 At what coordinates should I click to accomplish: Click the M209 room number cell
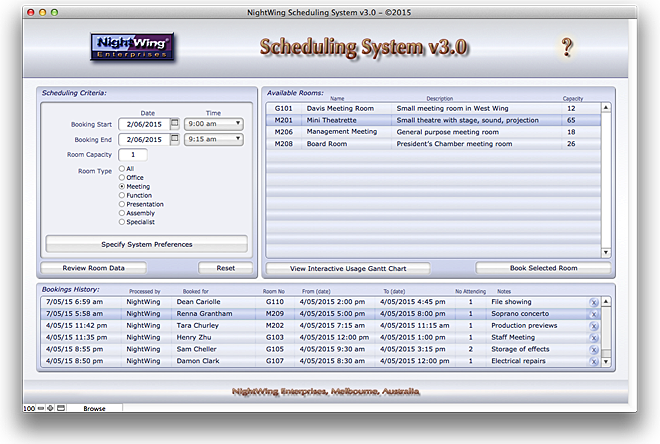click(274, 314)
